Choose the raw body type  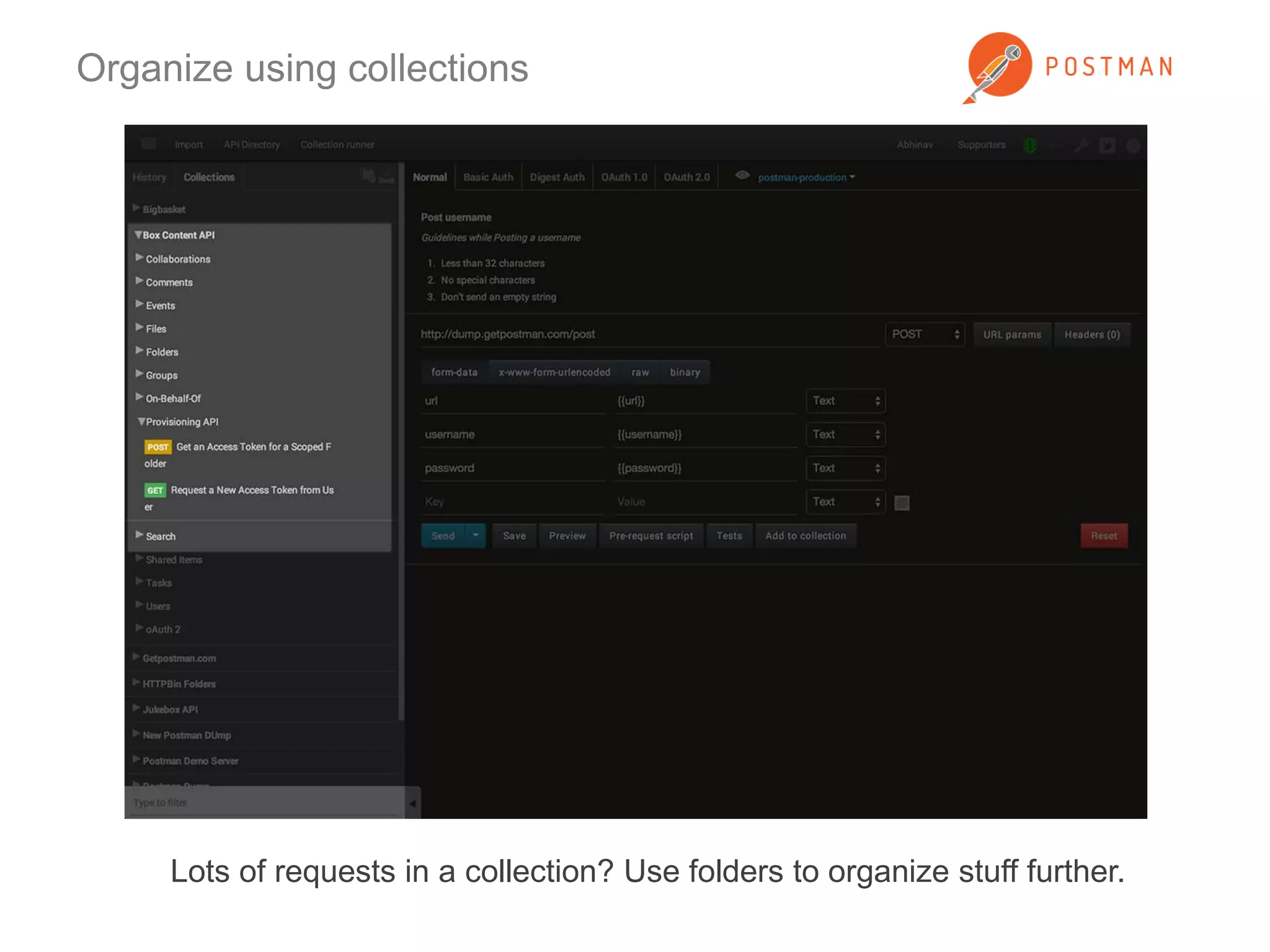coord(640,372)
